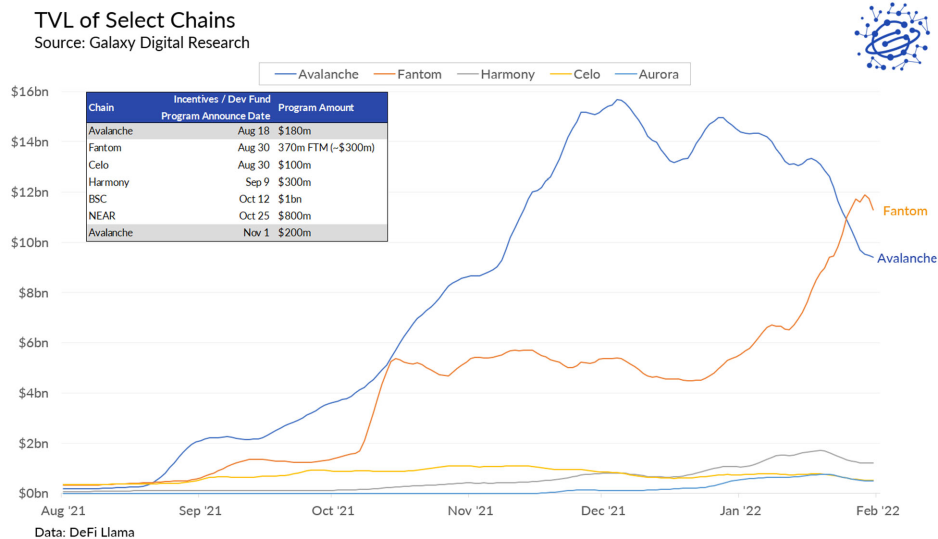Click the Dec '21 x-axis label
Screen dimensions: 938x539
(603, 511)
